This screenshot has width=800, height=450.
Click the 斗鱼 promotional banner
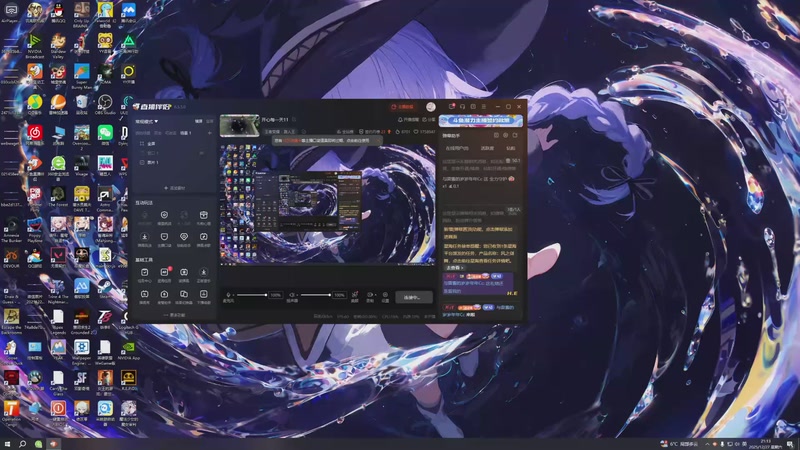(x=481, y=120)
